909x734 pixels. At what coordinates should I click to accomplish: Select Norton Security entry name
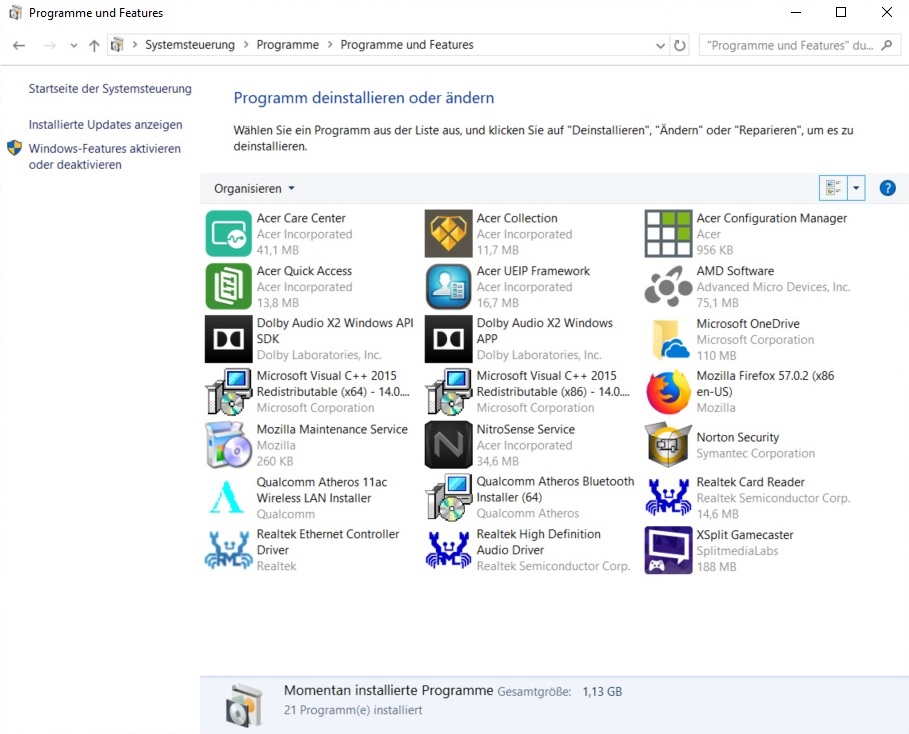tap(737, 437)
